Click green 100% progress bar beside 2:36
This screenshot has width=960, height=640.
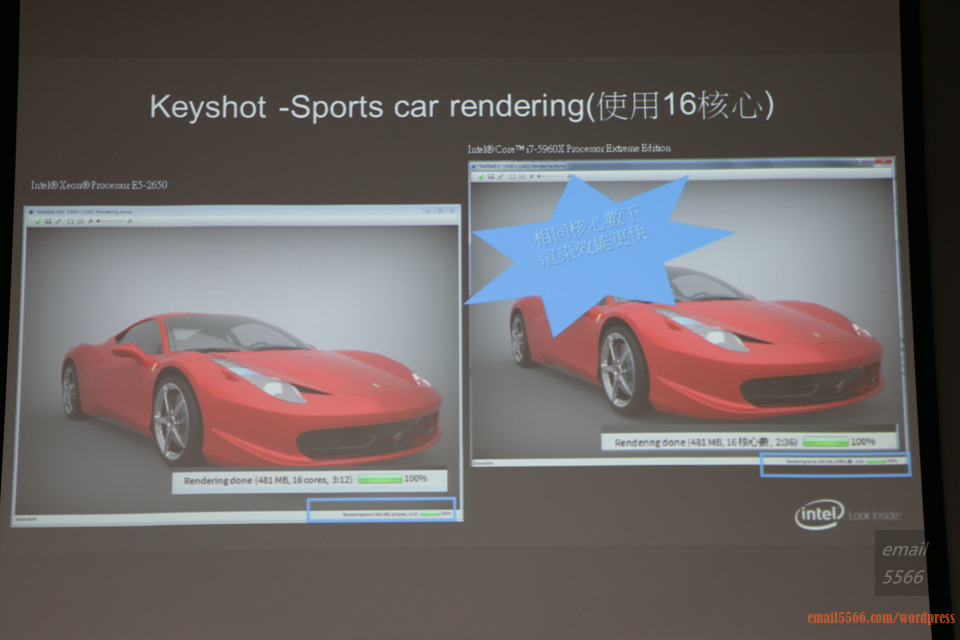[825, 442]
